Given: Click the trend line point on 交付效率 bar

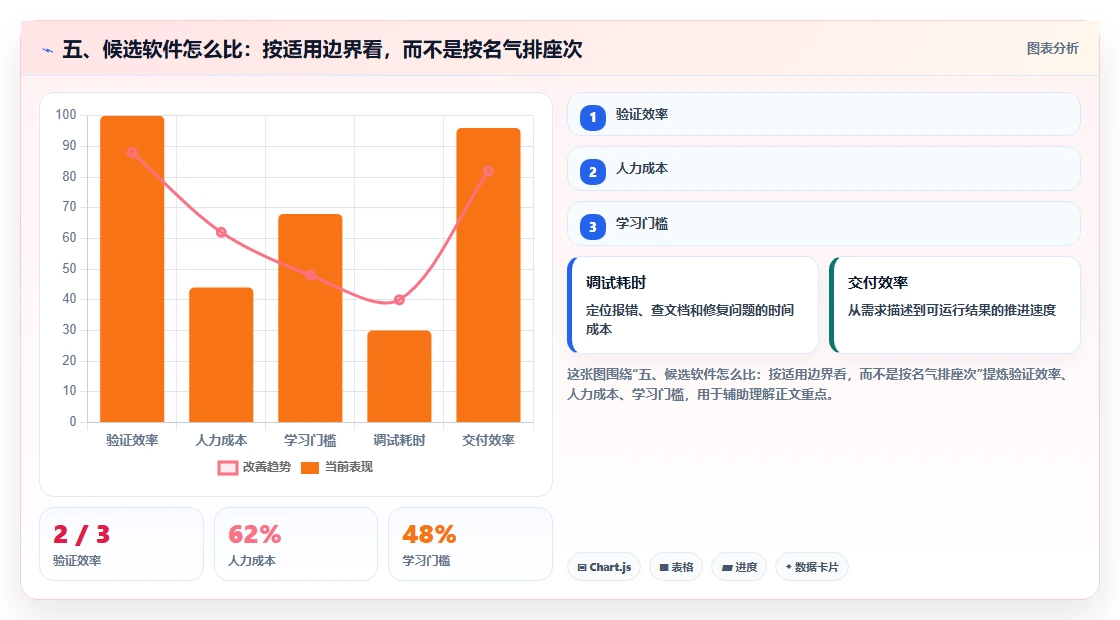Looking at the screenshot, I should [x=489, y=171].
